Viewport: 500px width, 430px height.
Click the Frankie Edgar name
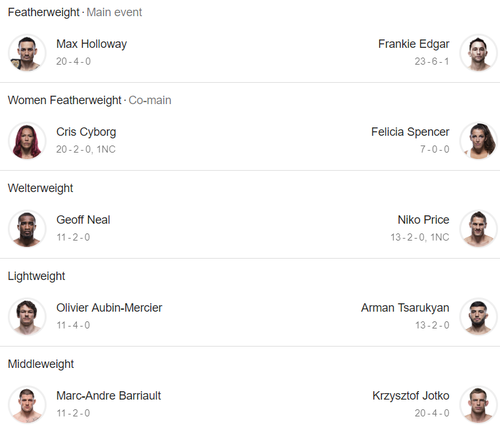[x=414, y=44]
